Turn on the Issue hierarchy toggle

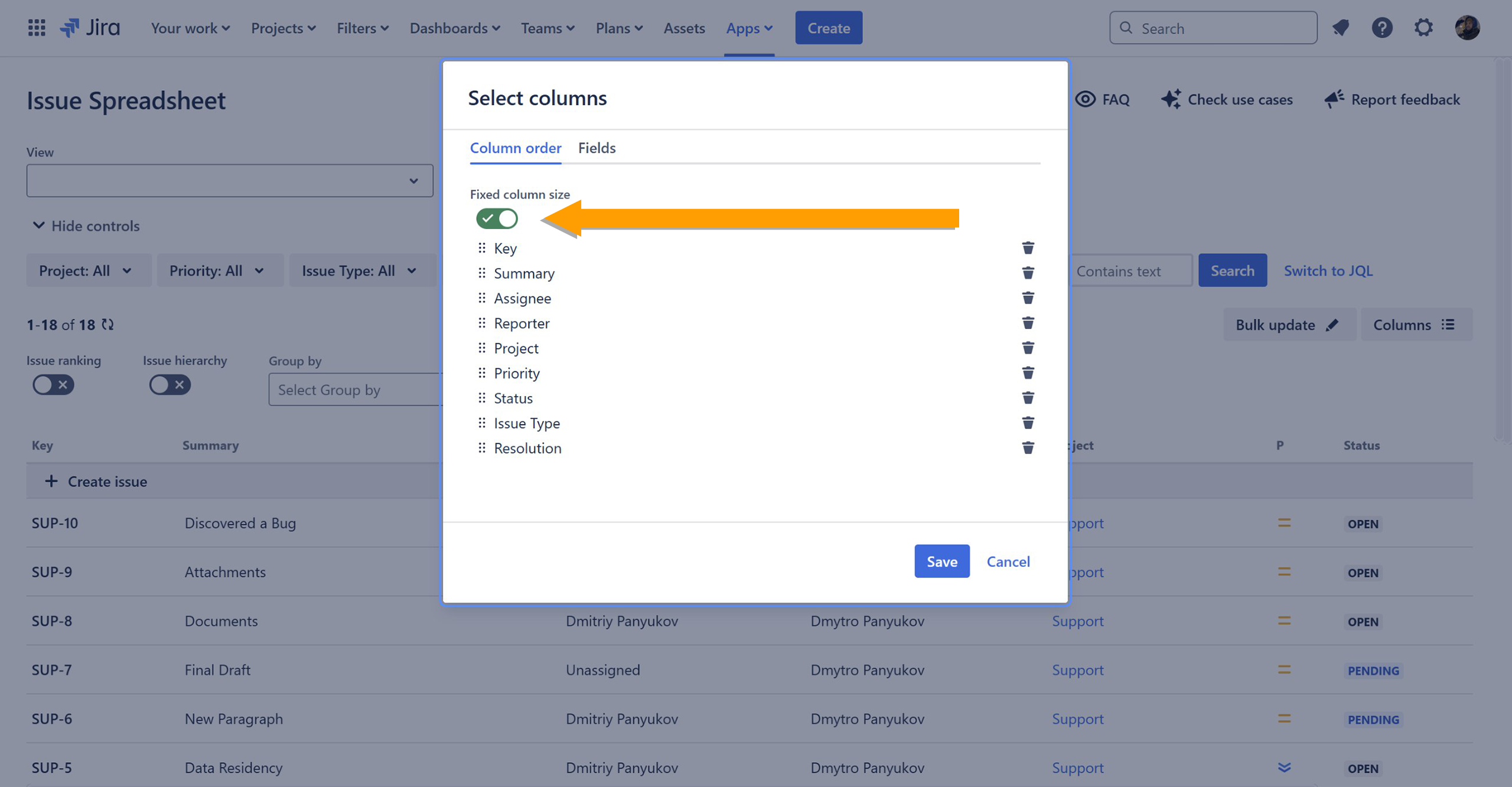click(x=170, y=385)
